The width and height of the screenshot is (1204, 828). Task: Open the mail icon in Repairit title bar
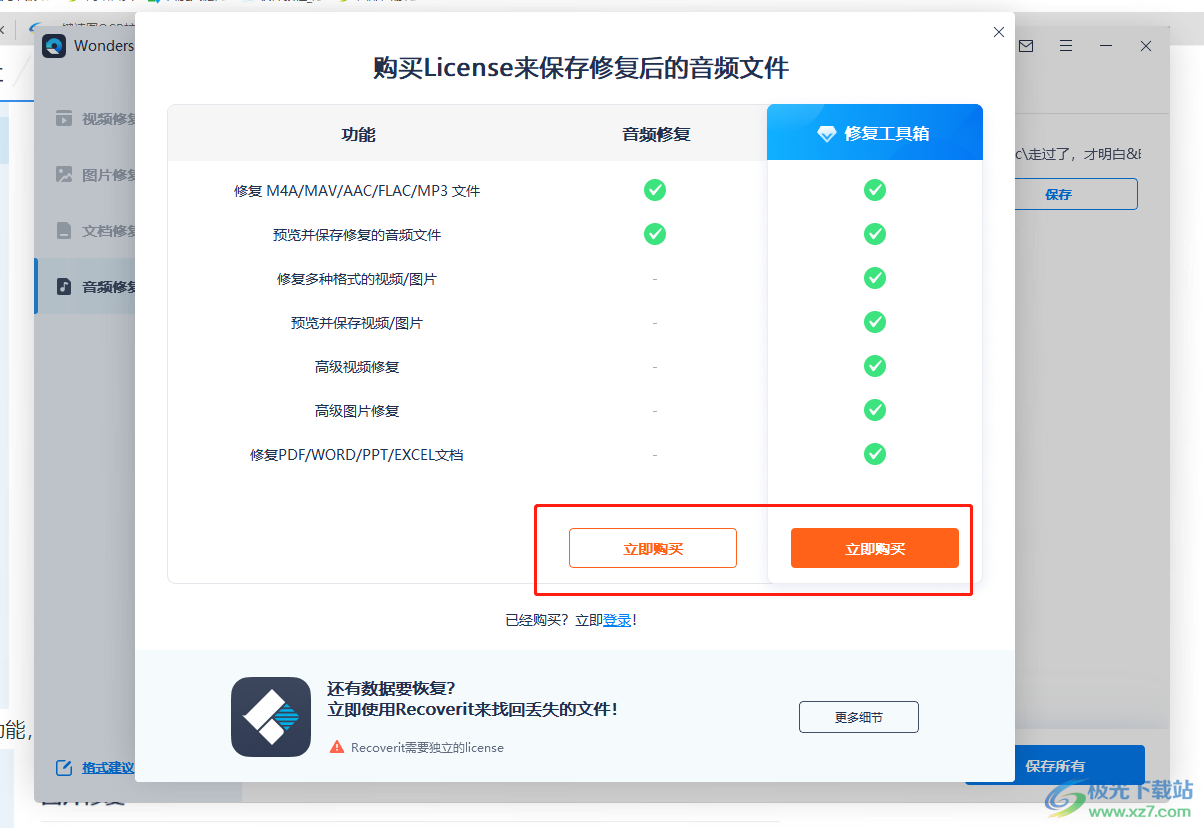point(1025,46)
